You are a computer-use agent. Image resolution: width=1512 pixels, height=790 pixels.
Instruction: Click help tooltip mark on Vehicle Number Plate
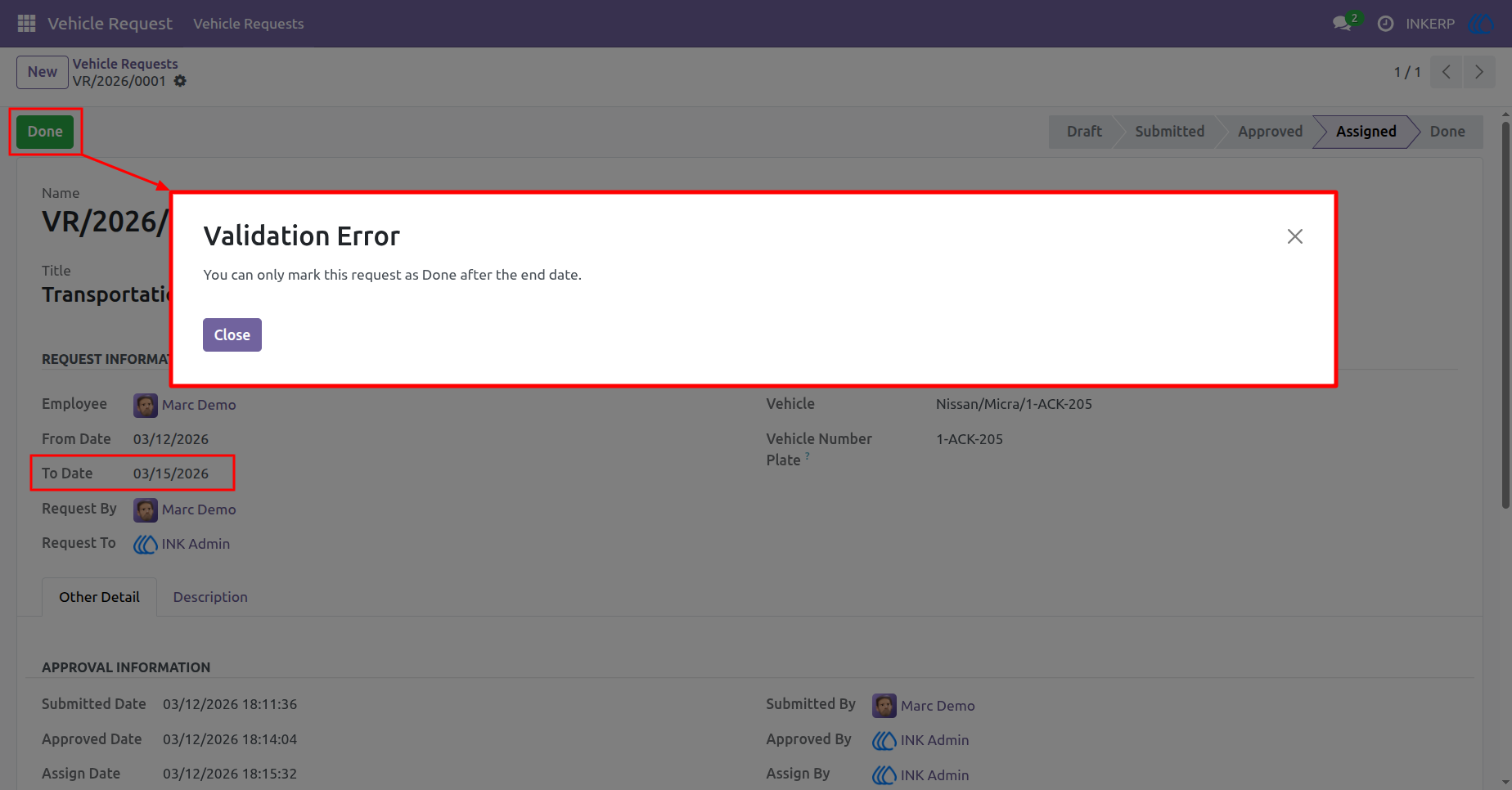[x=807, y=456]
